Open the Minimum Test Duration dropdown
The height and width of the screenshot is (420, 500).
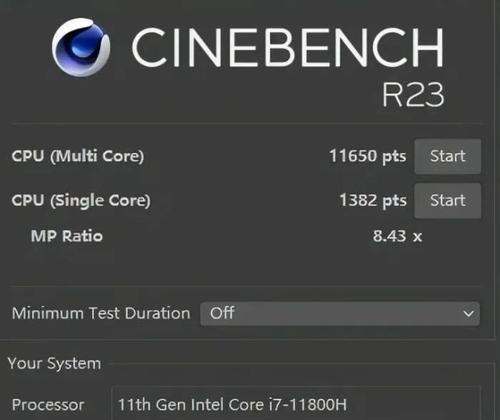(340, 314)
